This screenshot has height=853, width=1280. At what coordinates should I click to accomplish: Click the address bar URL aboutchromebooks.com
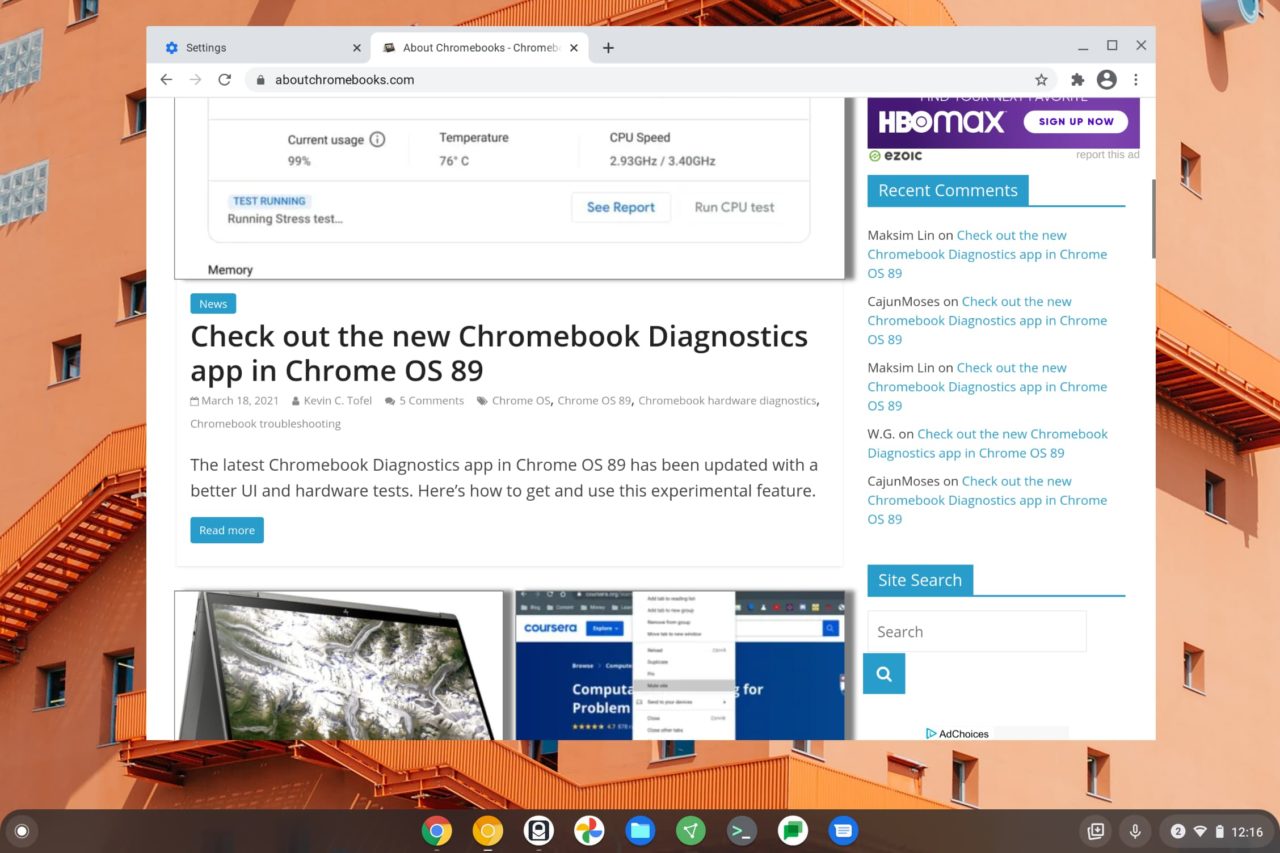344,80
